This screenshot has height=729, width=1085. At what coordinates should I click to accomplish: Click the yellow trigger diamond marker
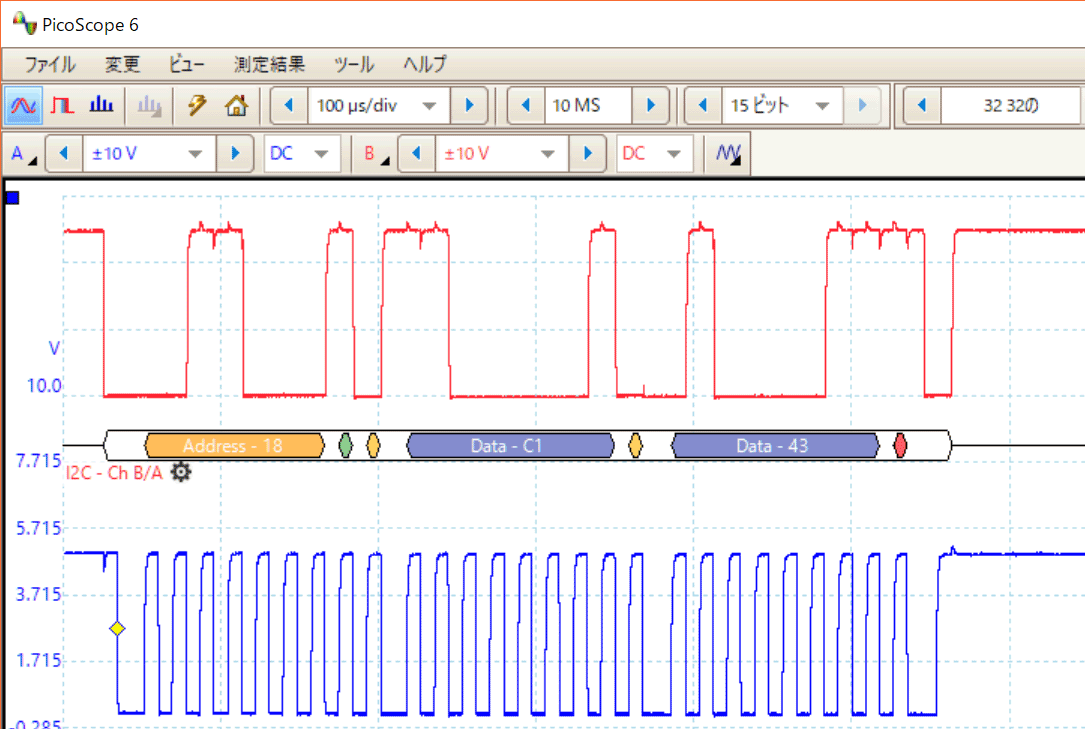tap(117, 628)
